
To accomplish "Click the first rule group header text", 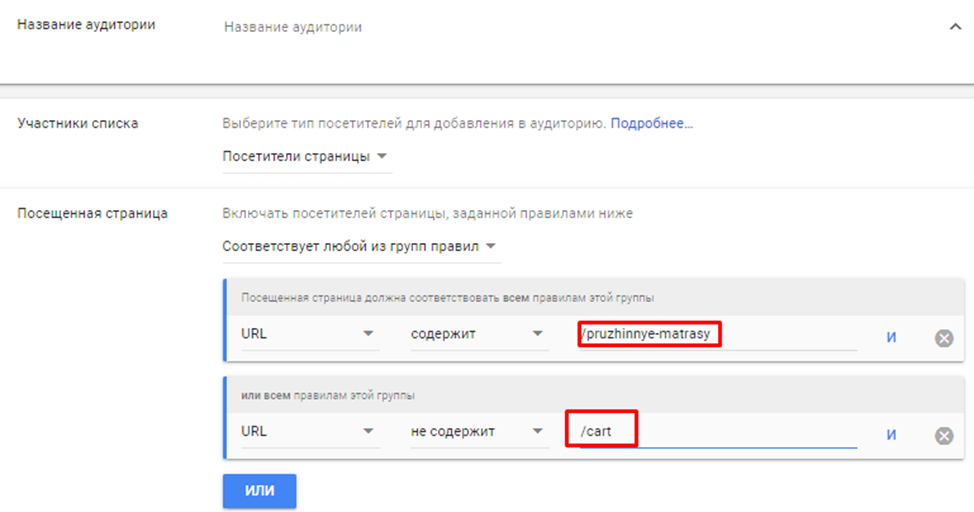I will point(447,298).
